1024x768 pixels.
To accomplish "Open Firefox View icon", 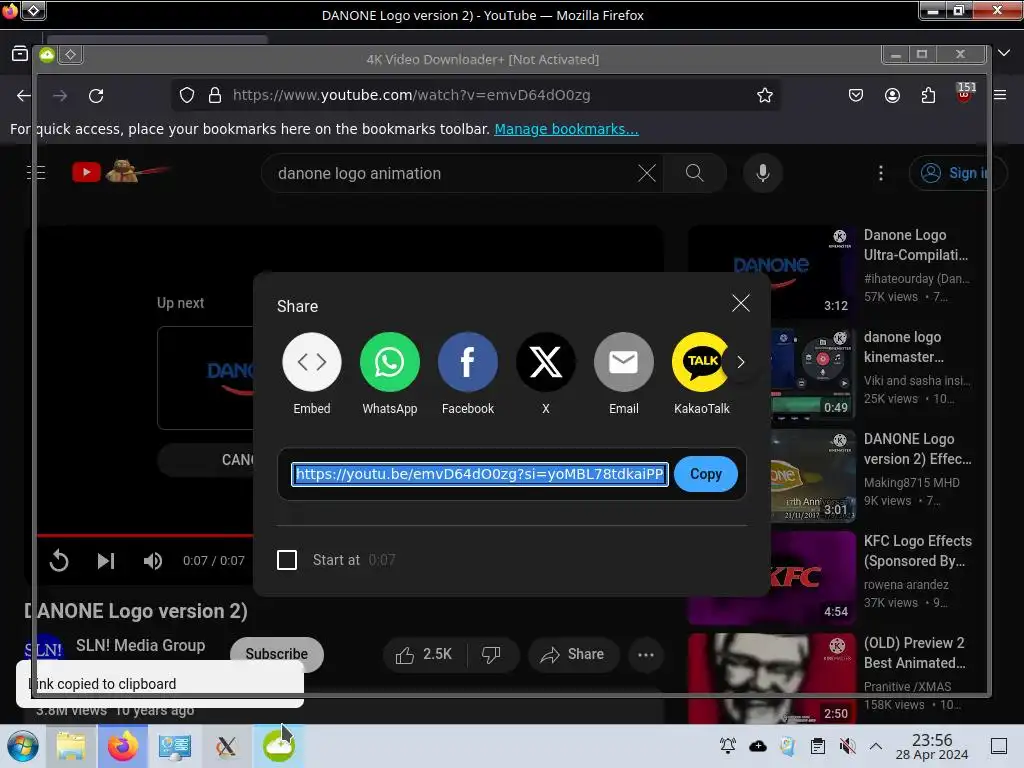I will 20,54.
